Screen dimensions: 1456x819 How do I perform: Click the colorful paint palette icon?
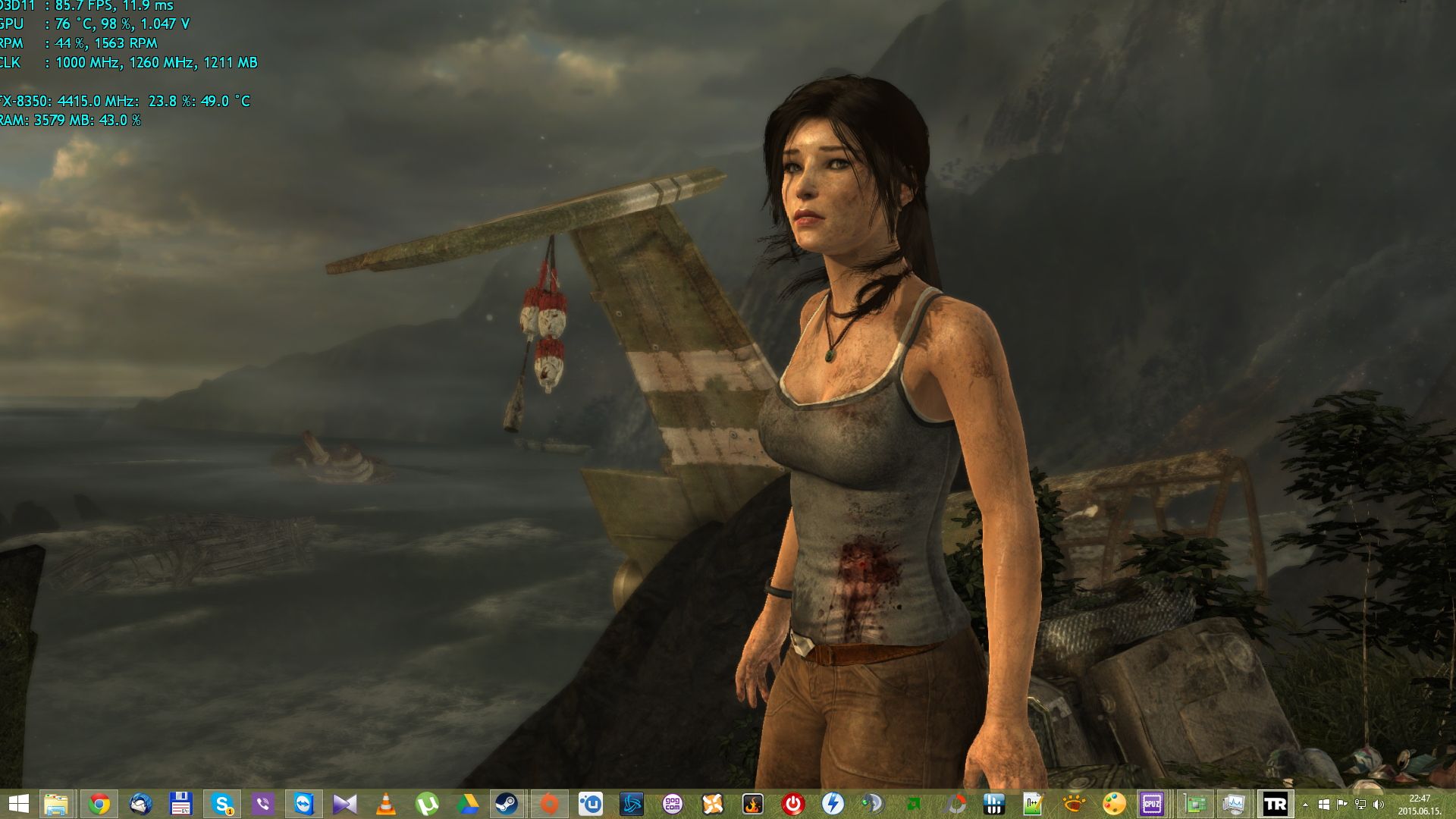[1114, 804]
